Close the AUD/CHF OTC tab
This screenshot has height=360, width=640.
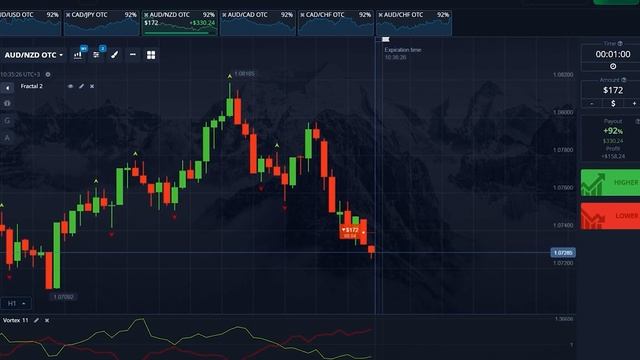coord(380,15)
